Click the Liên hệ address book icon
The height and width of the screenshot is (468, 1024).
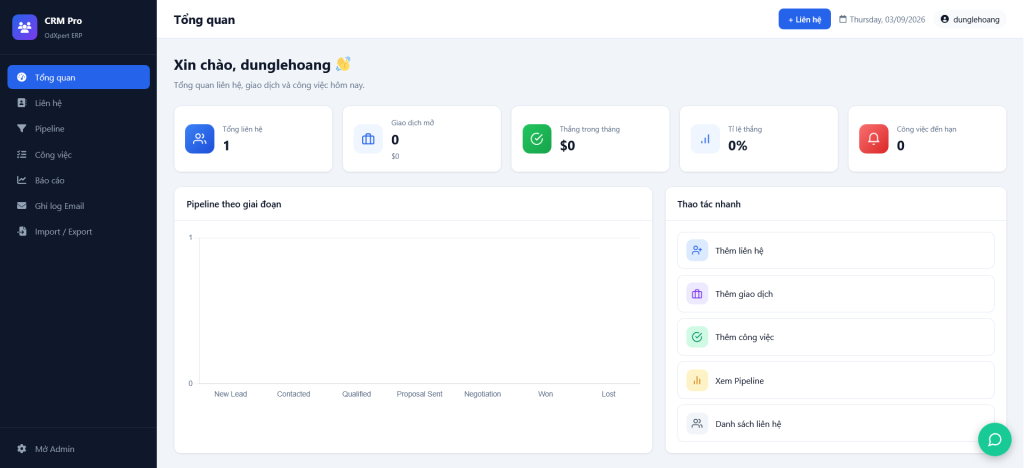pos(22,102)
